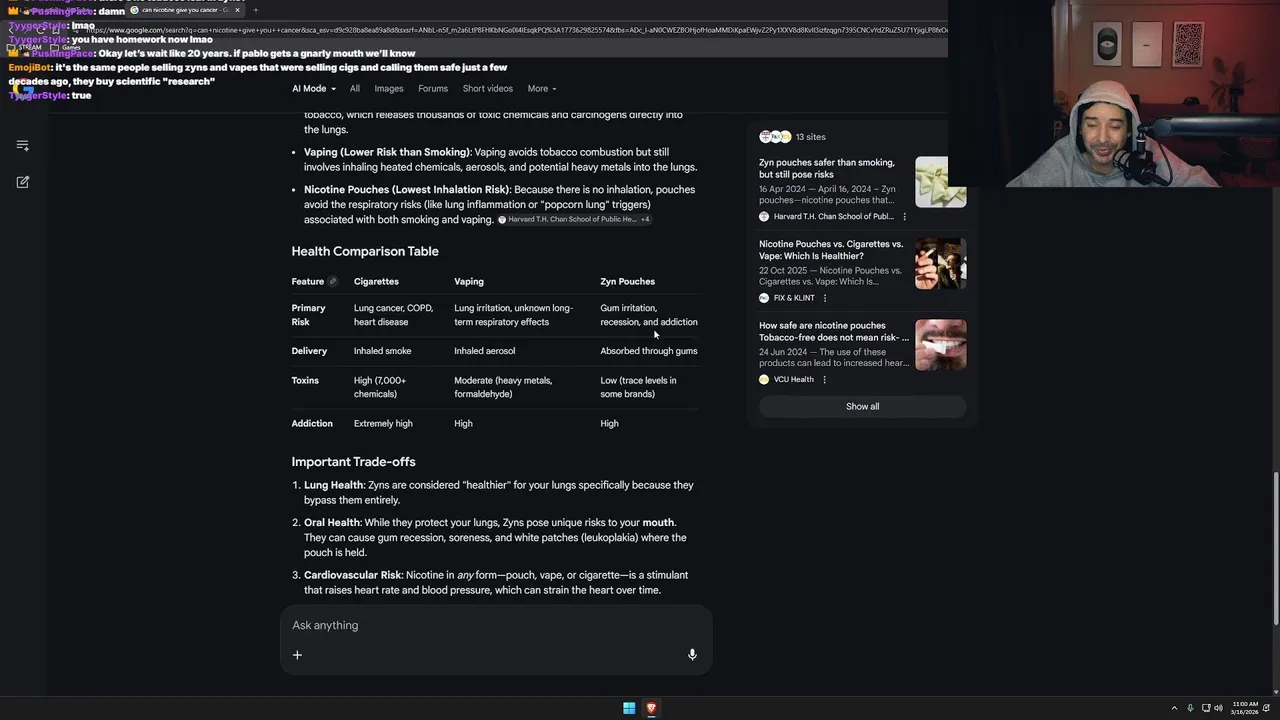Click the 'Zyn Pouches' column header
This screenshot has width=1280, height=720.
(x=627, y=282)
